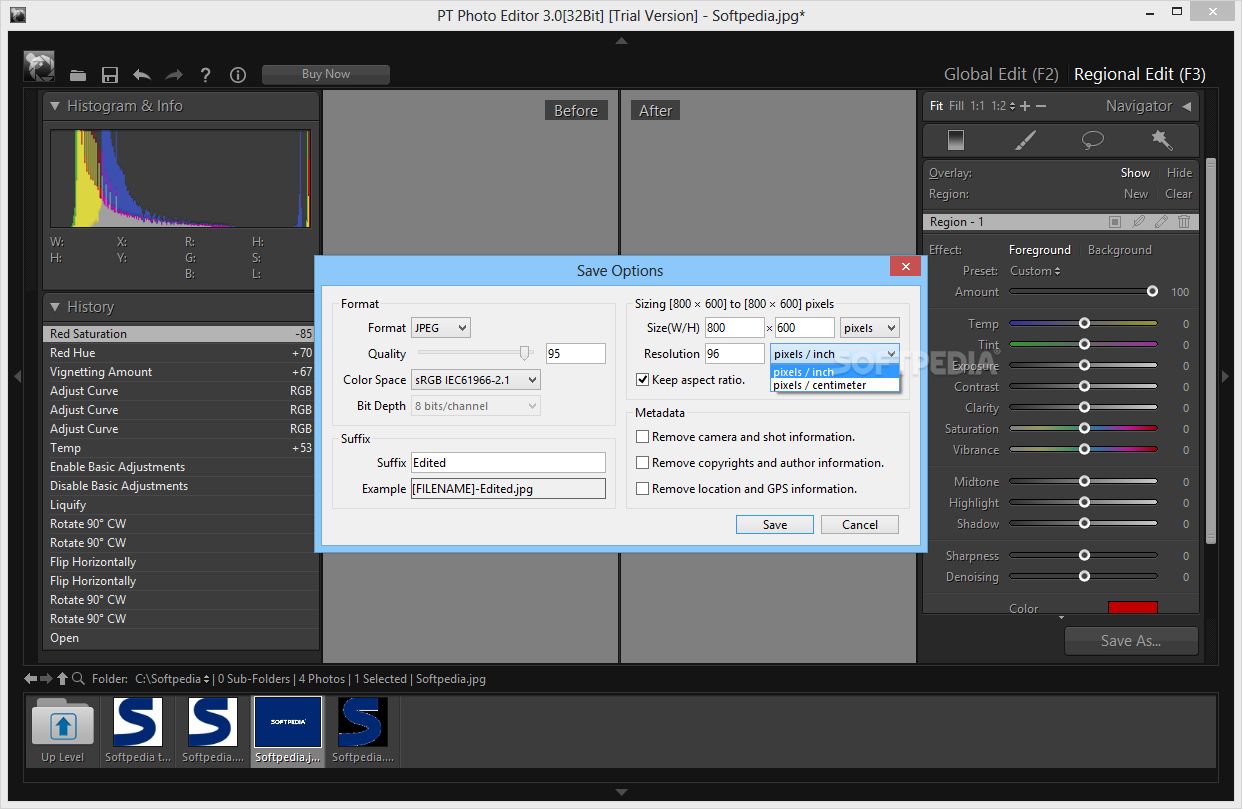Select the Red Hue history step

point(181,353)
